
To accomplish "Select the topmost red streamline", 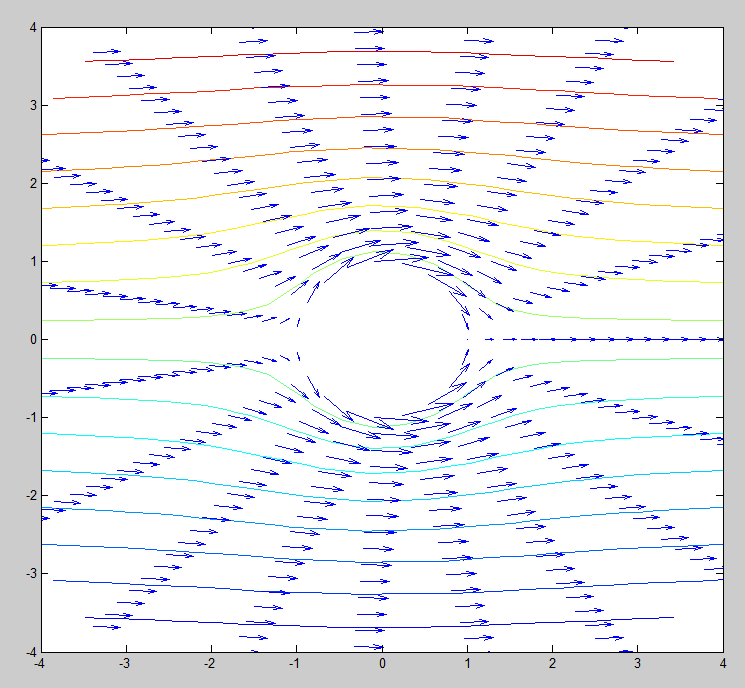I will pos(380,52).
